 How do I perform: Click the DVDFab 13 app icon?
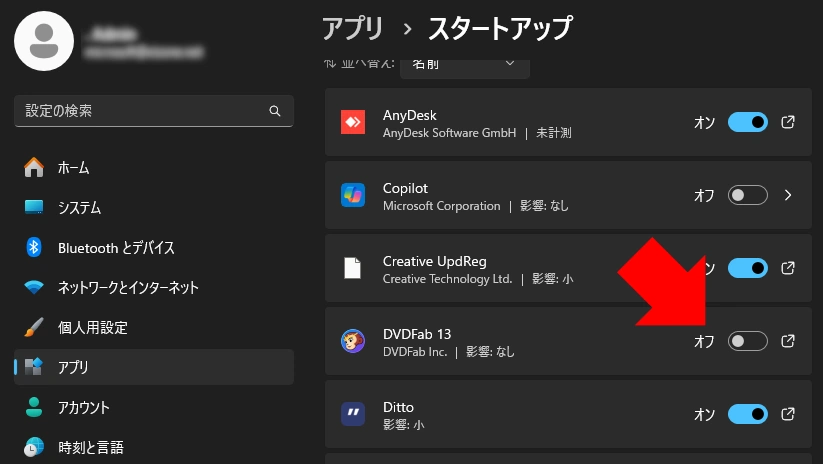click(x=353, y=341)
